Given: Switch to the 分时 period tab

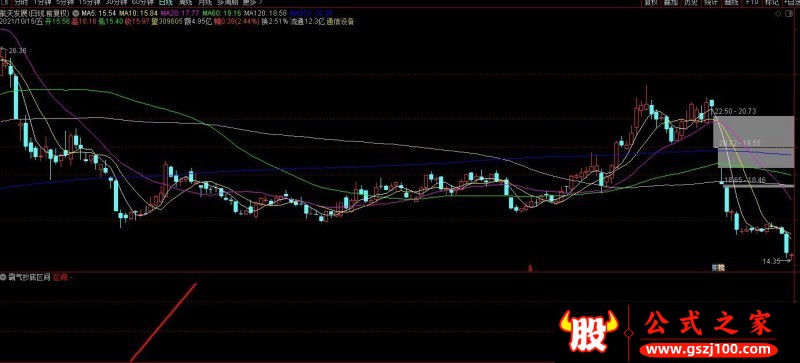Looking at the screenshot, I should (20, 3).
